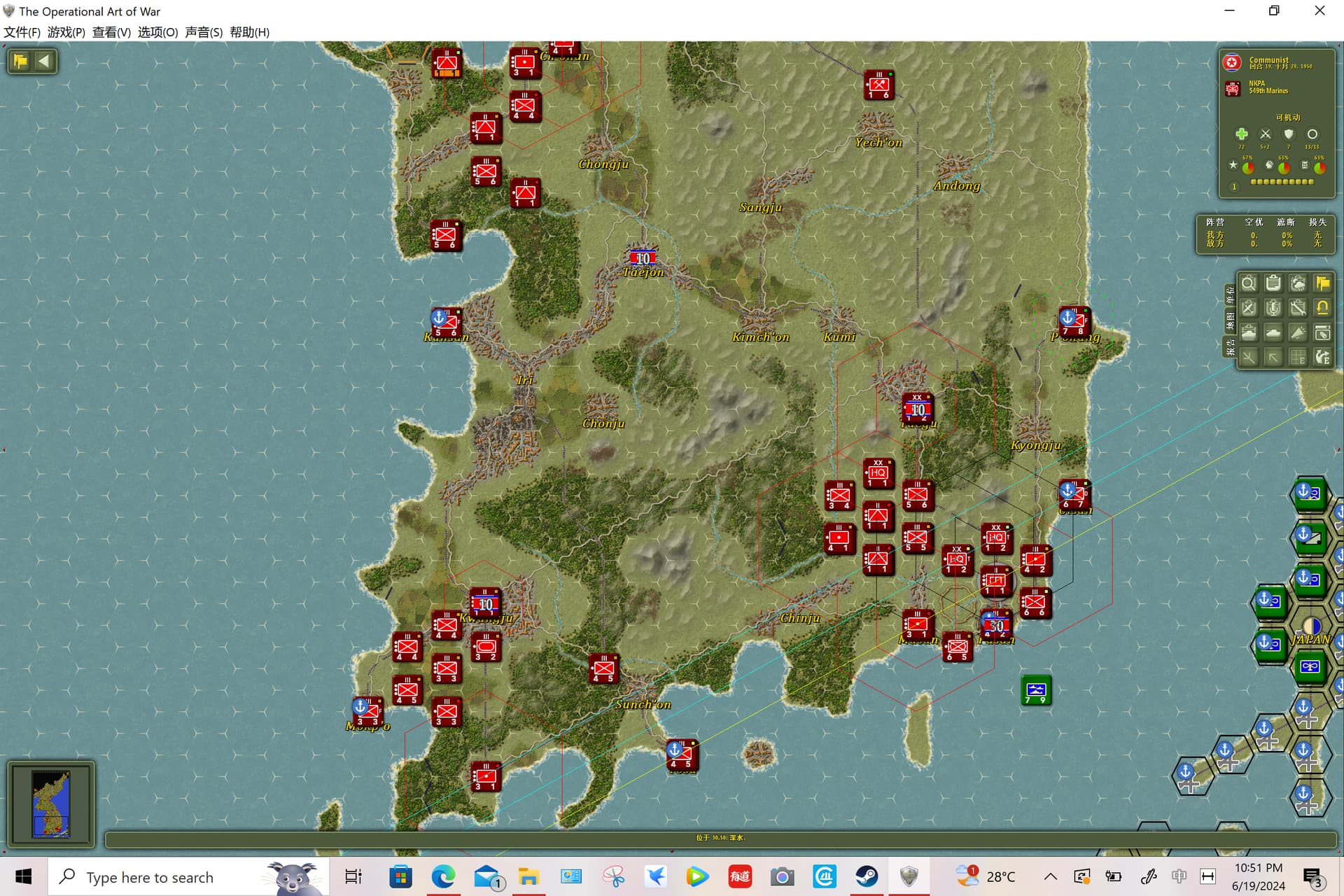
Task: Click the green cross health icon
Action: 1242,134
